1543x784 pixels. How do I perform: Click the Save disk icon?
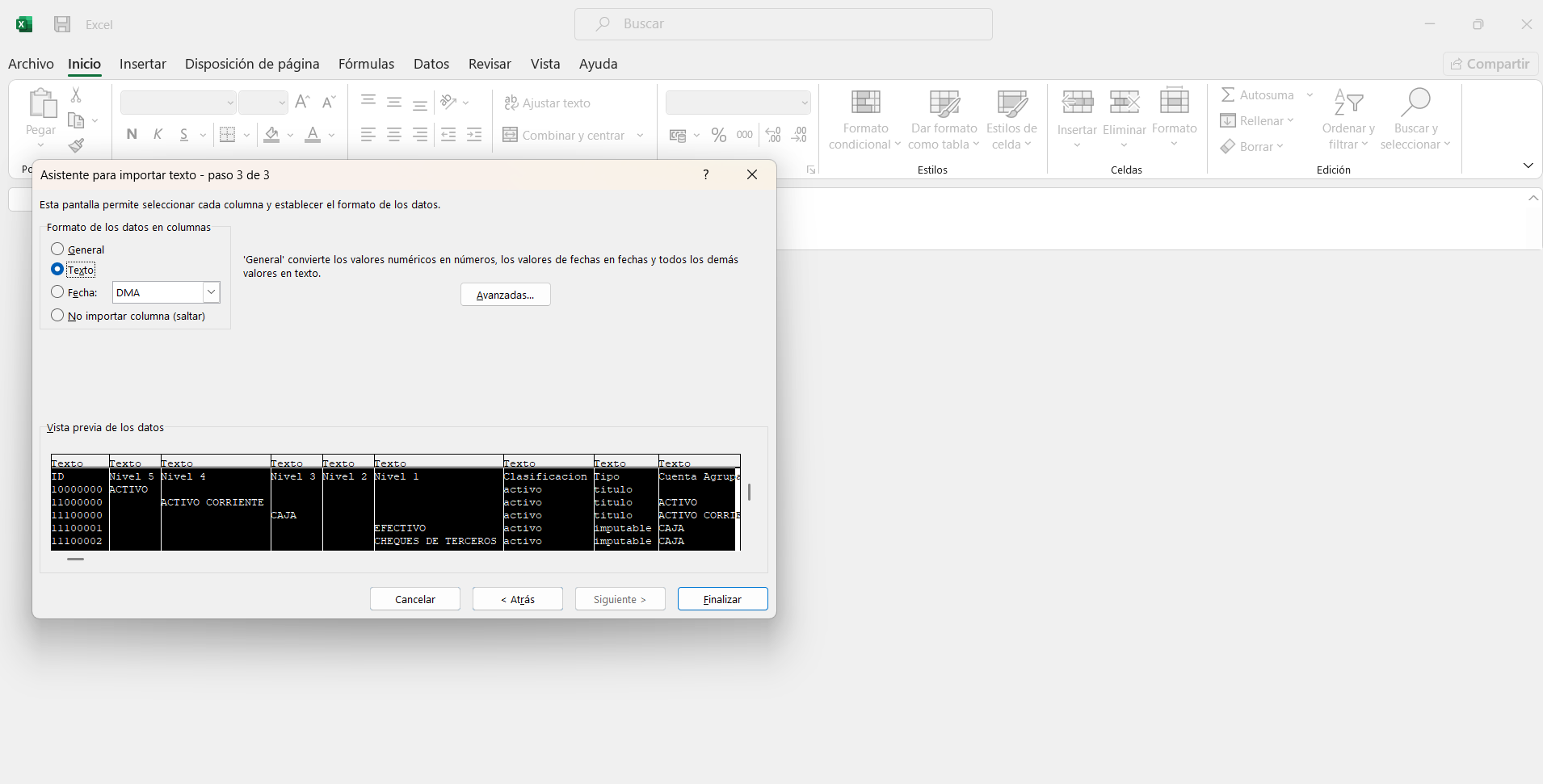click(62, 24)
